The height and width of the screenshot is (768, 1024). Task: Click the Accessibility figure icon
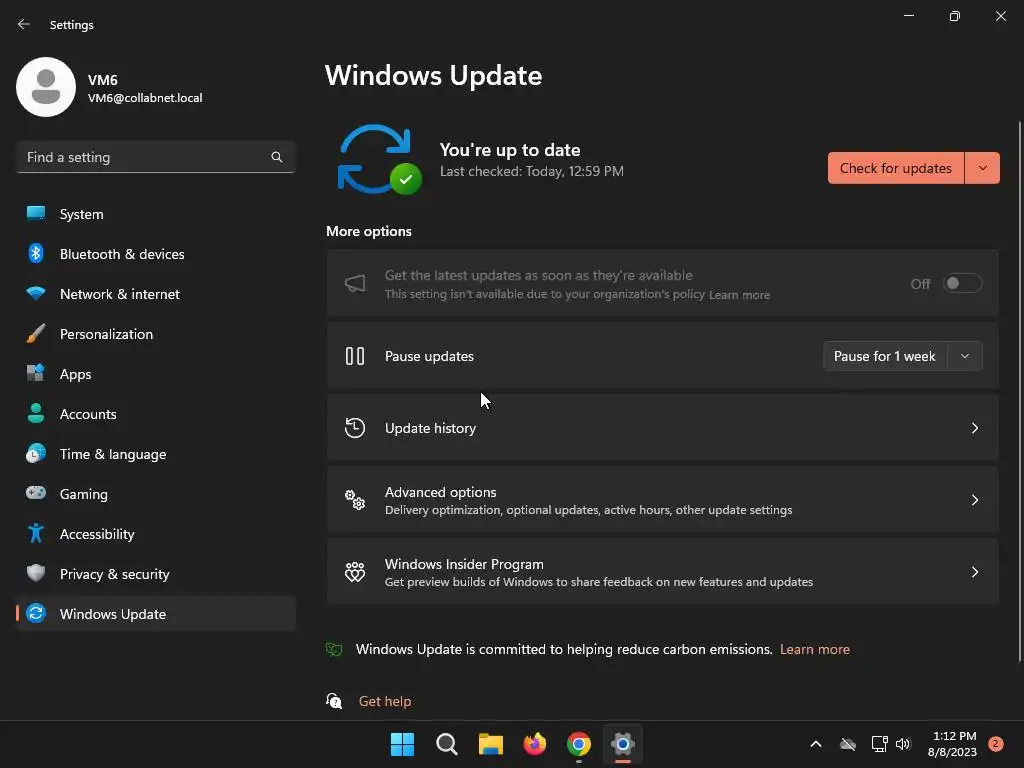(x=36, y=533)
